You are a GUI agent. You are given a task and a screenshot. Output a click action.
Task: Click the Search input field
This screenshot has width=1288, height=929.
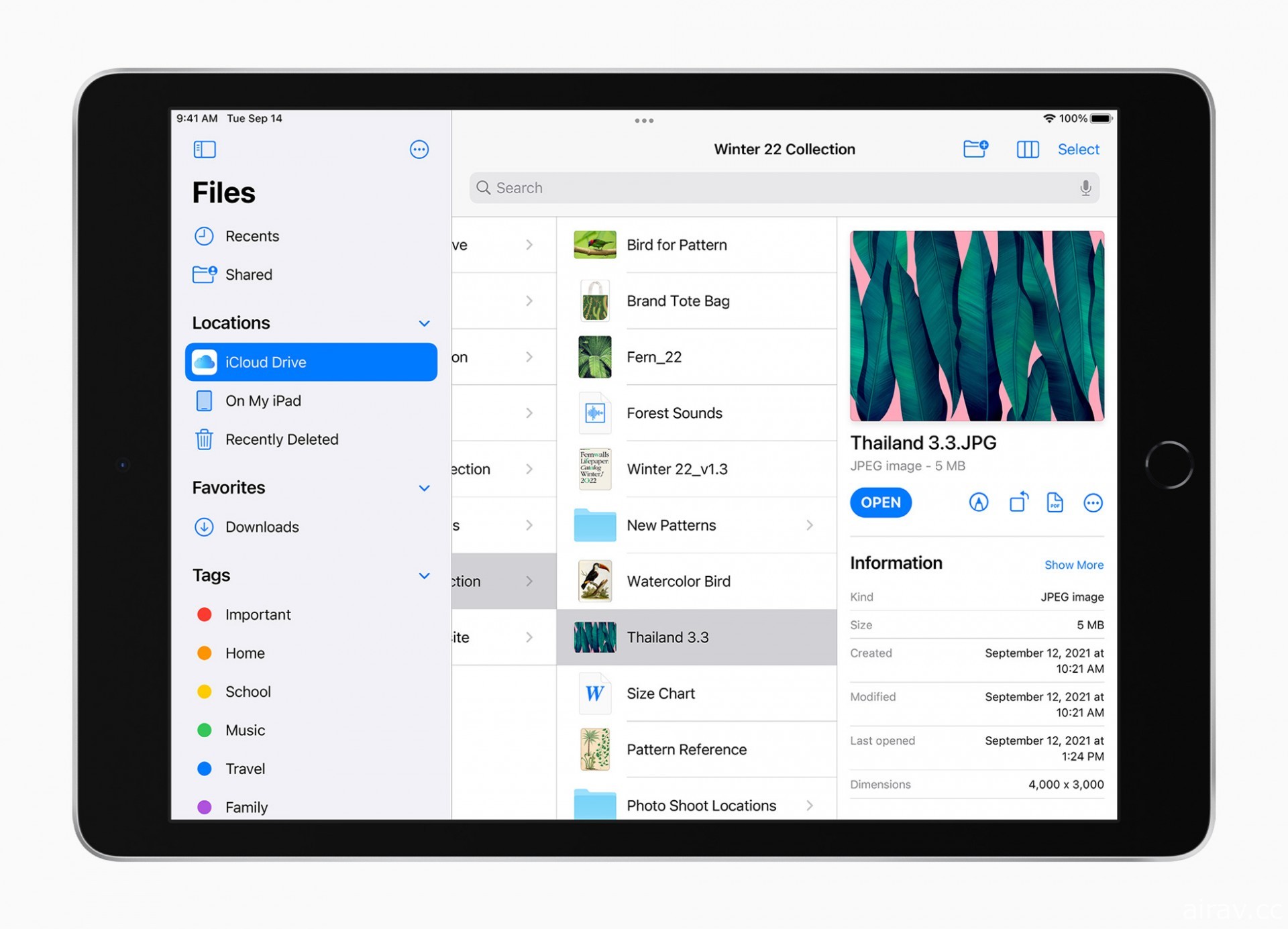pos(783,188)
